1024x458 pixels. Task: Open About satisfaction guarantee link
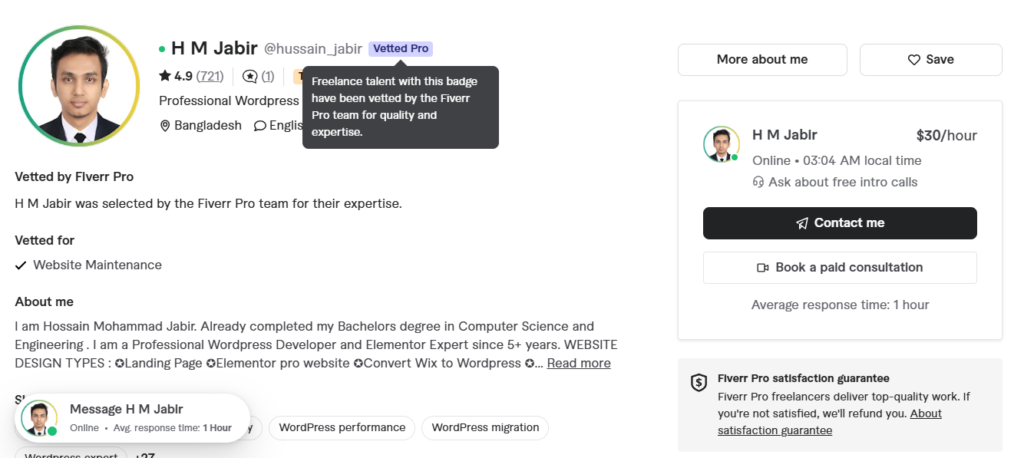tap(829, 422)
